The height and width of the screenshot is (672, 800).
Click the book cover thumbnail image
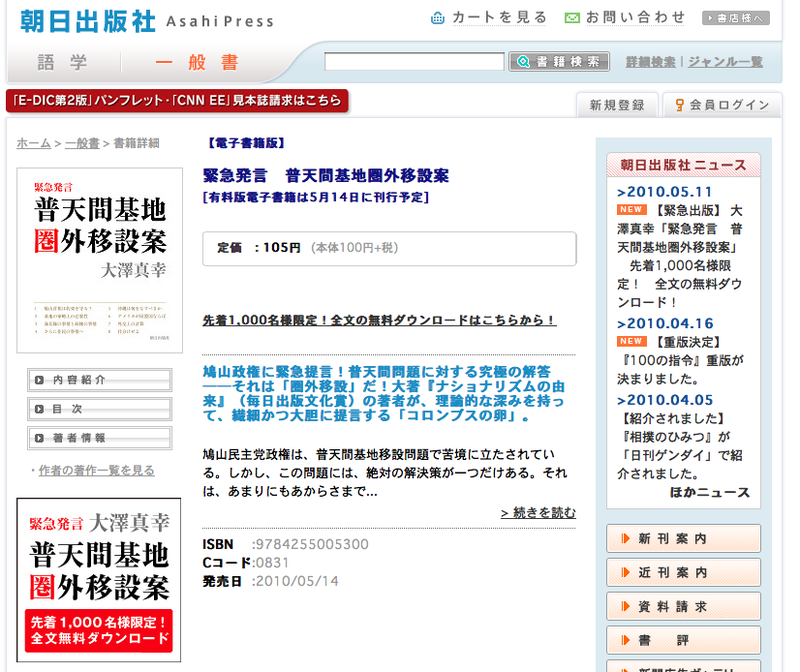point(99,260)
